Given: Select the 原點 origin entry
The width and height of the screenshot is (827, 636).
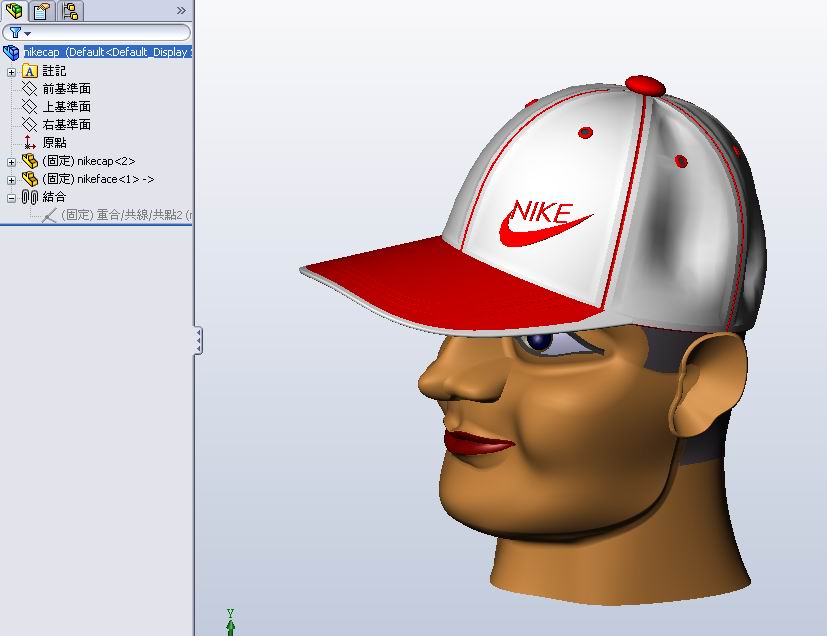Looking at the screenshot, I should 54,142.
